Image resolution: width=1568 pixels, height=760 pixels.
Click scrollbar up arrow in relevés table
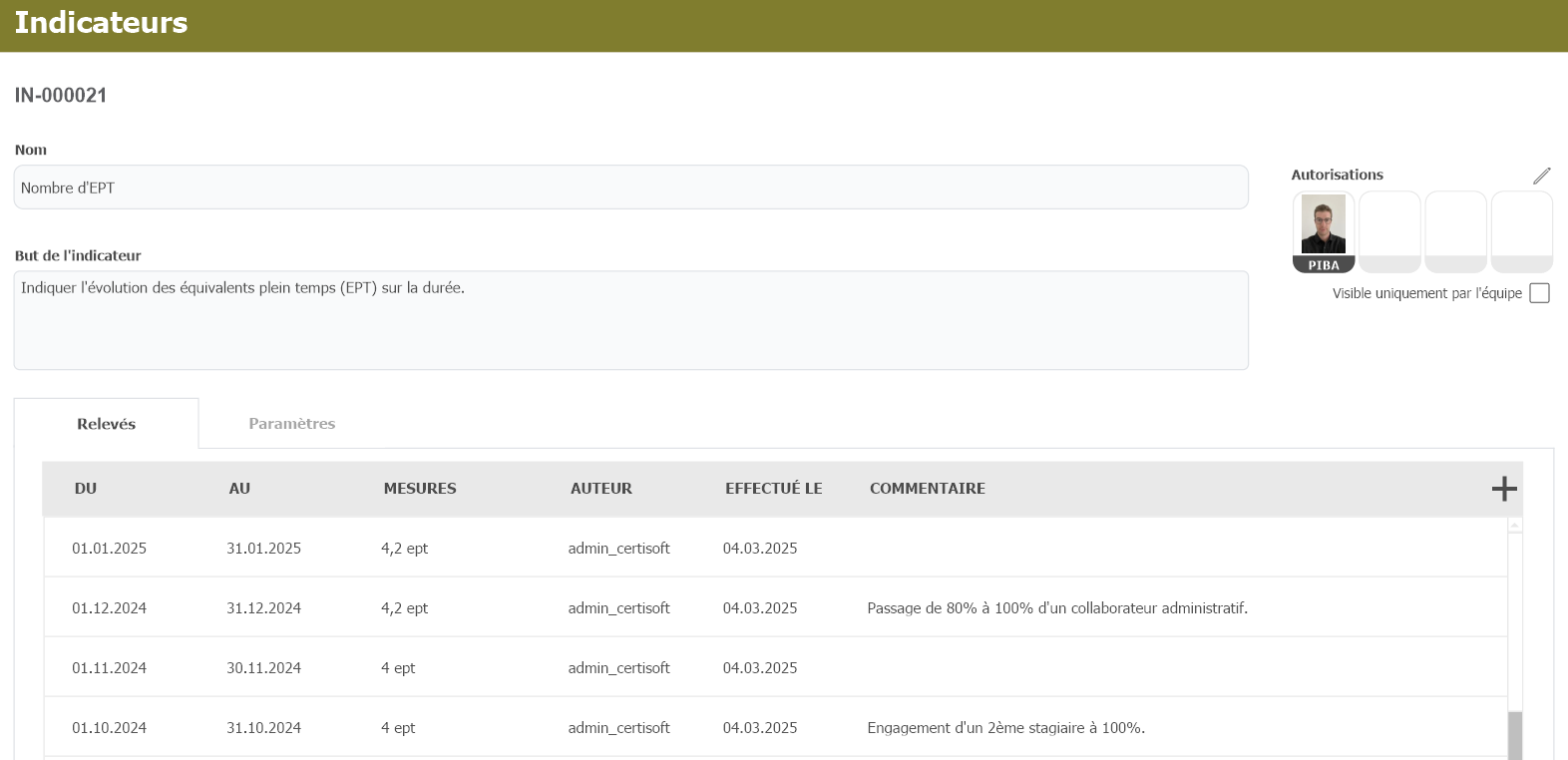[1515, 525]
